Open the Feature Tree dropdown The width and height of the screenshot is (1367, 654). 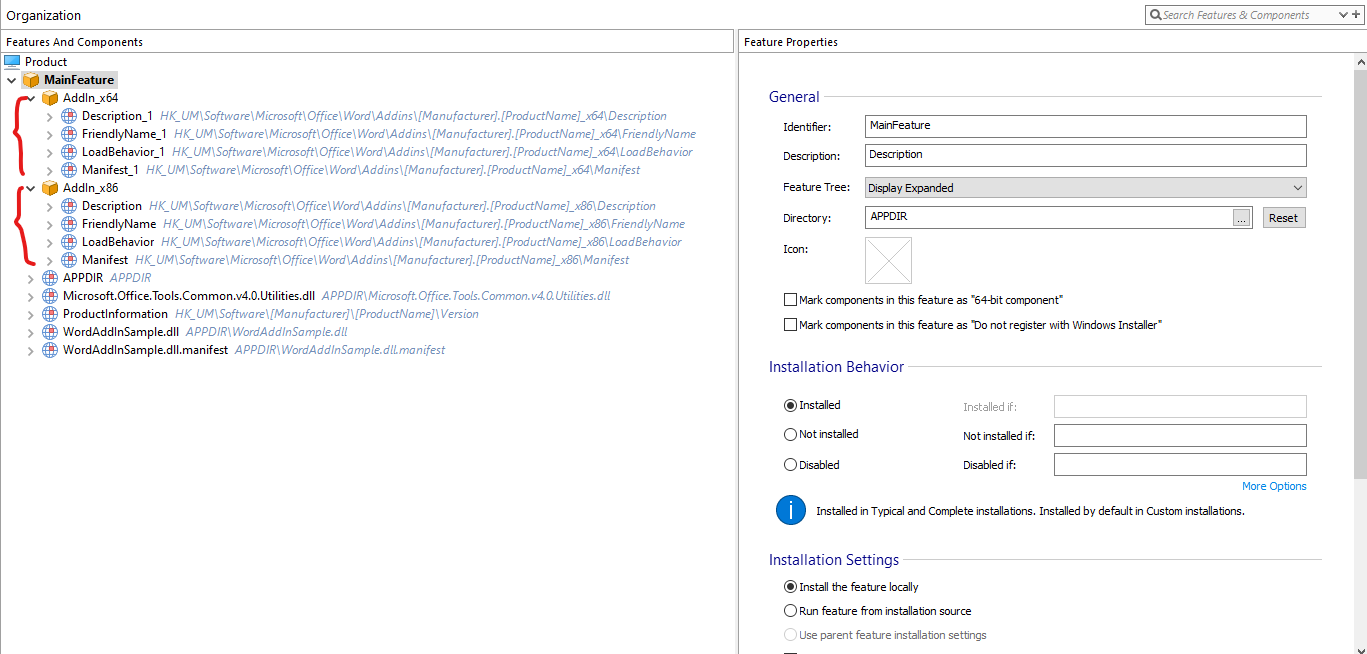(x=1085, y=188)
